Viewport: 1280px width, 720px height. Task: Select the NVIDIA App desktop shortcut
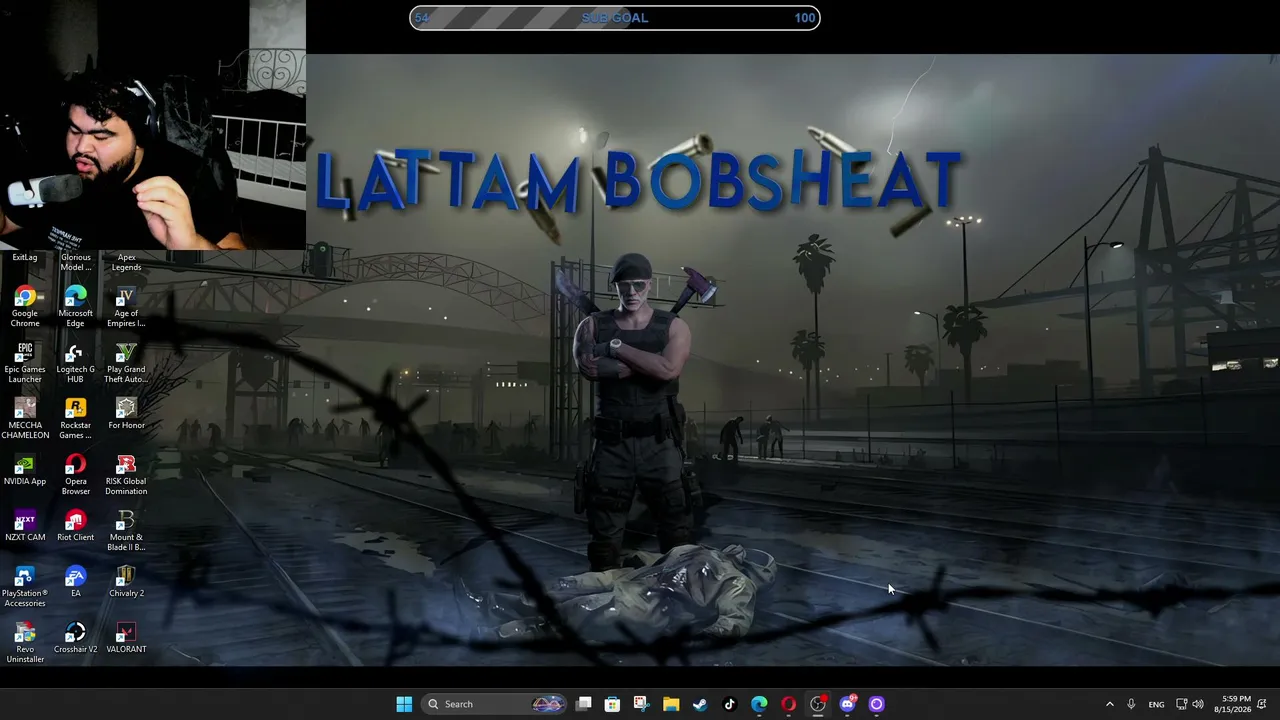pyautogui.click(x=25, y=469)
